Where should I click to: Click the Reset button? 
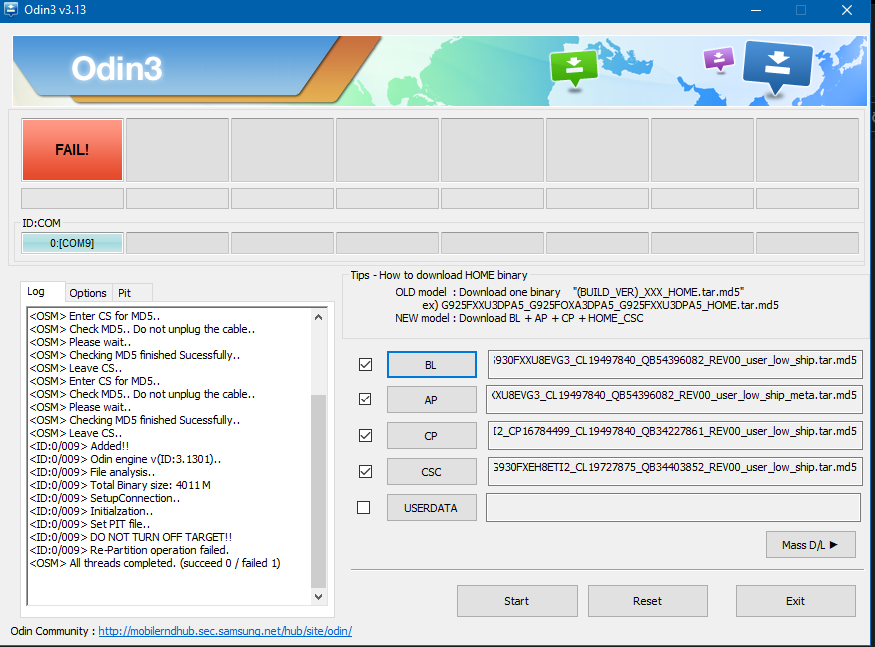click(647, 601)
